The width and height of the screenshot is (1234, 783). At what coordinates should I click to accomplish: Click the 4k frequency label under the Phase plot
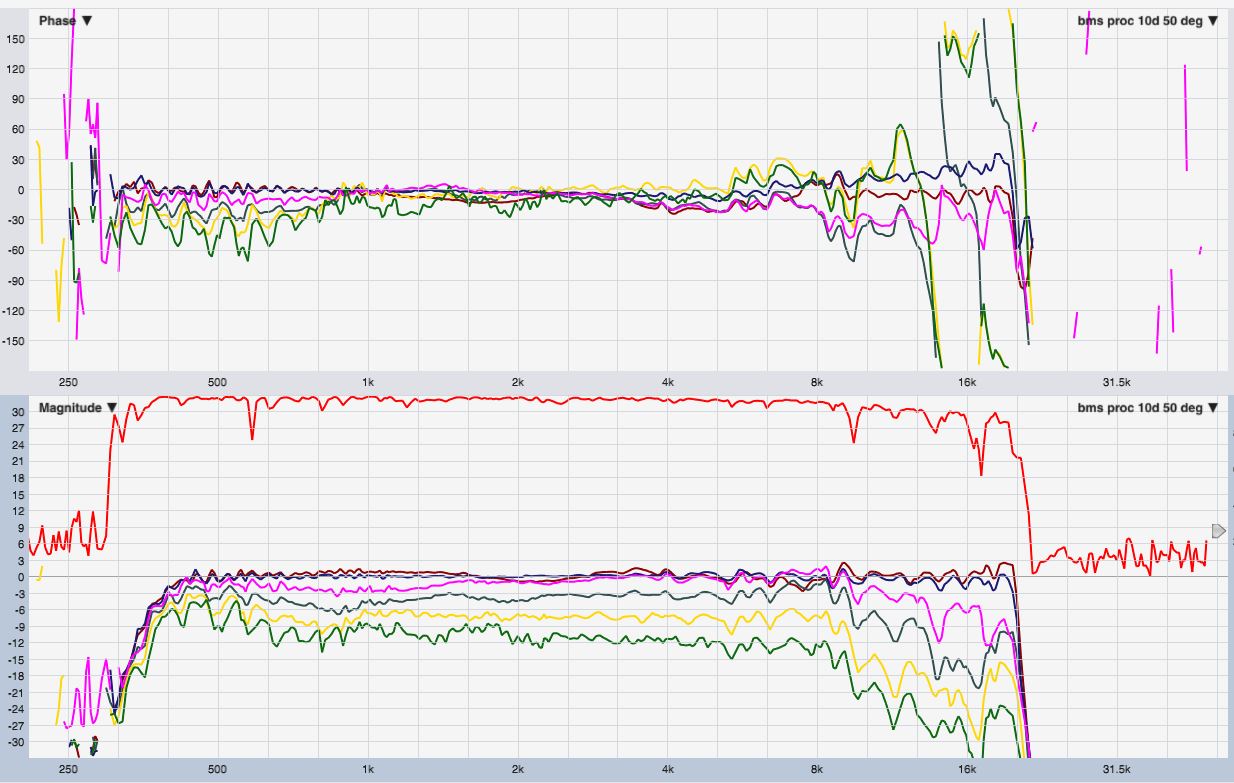(x=667, y=382)
